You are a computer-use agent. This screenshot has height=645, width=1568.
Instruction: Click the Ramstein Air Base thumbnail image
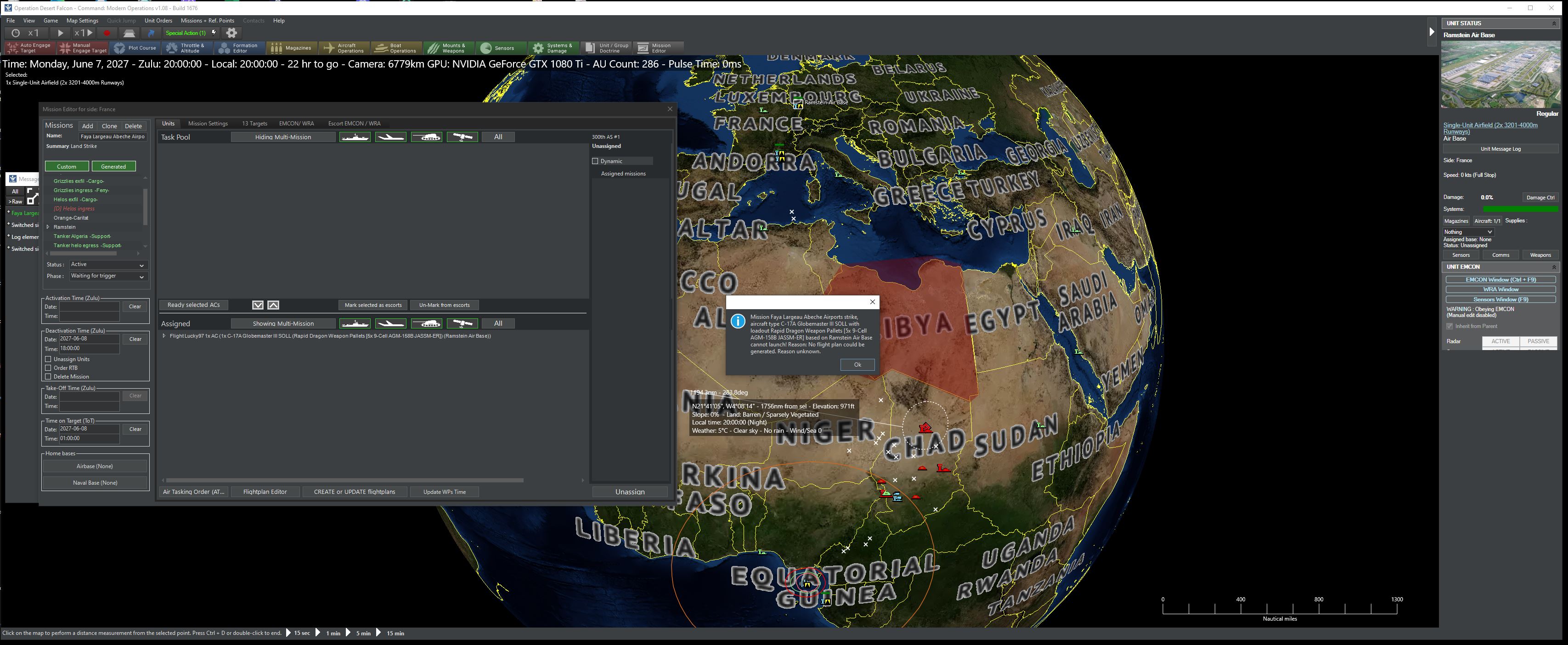(x=1500, y=75)
